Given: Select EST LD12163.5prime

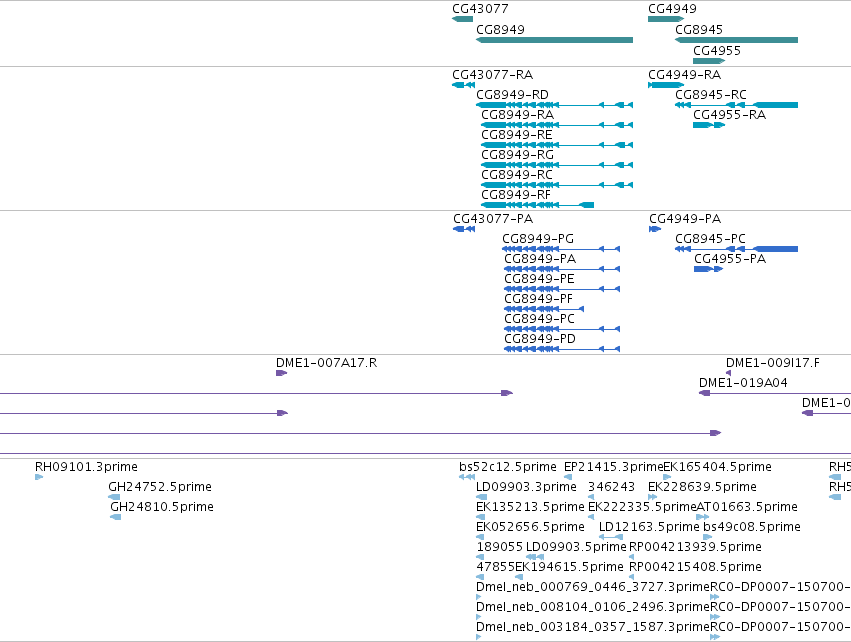Looking at the screenshot, I should 611,538.
